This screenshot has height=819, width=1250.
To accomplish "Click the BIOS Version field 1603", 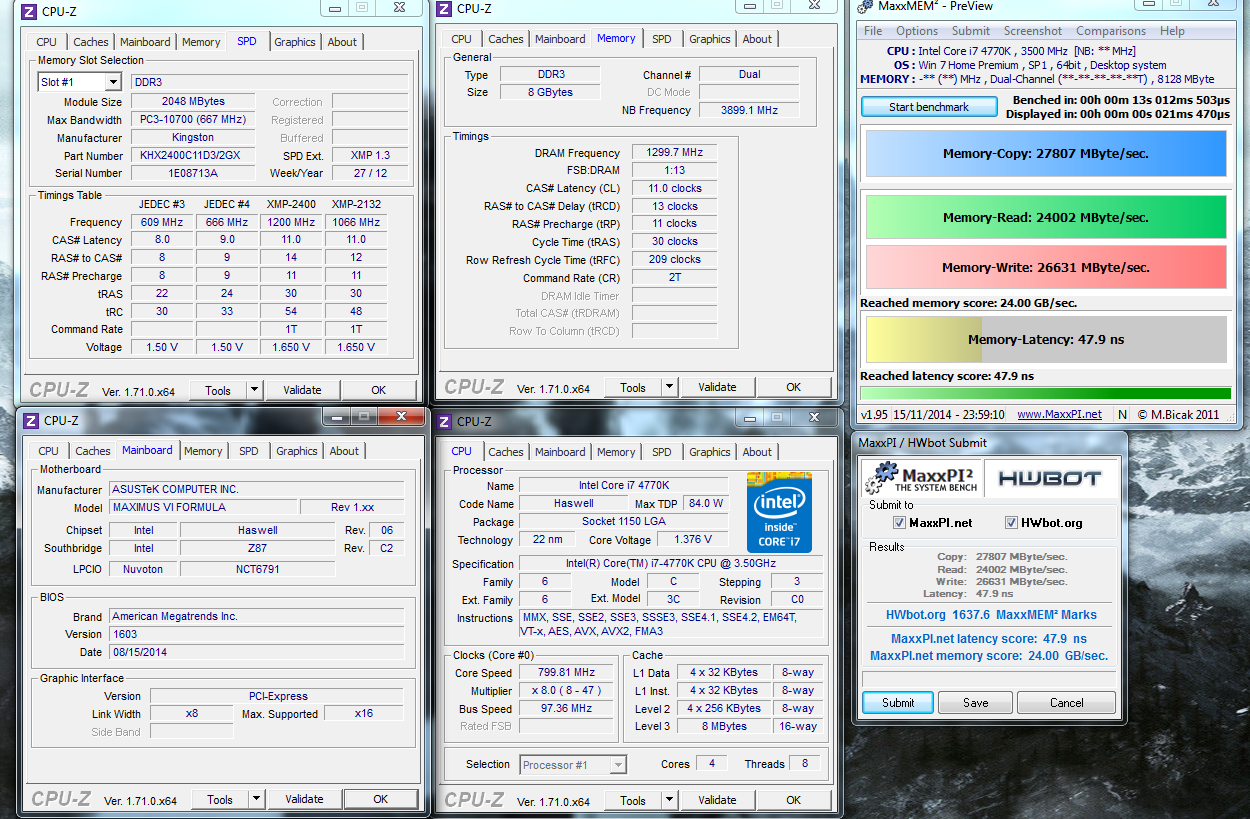I will (257, 634).
